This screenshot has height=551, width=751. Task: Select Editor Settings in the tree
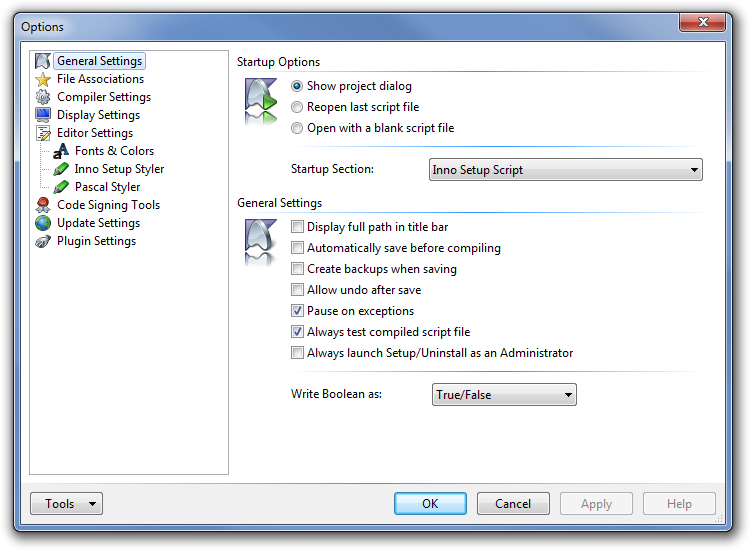click(x=95, y=133)
